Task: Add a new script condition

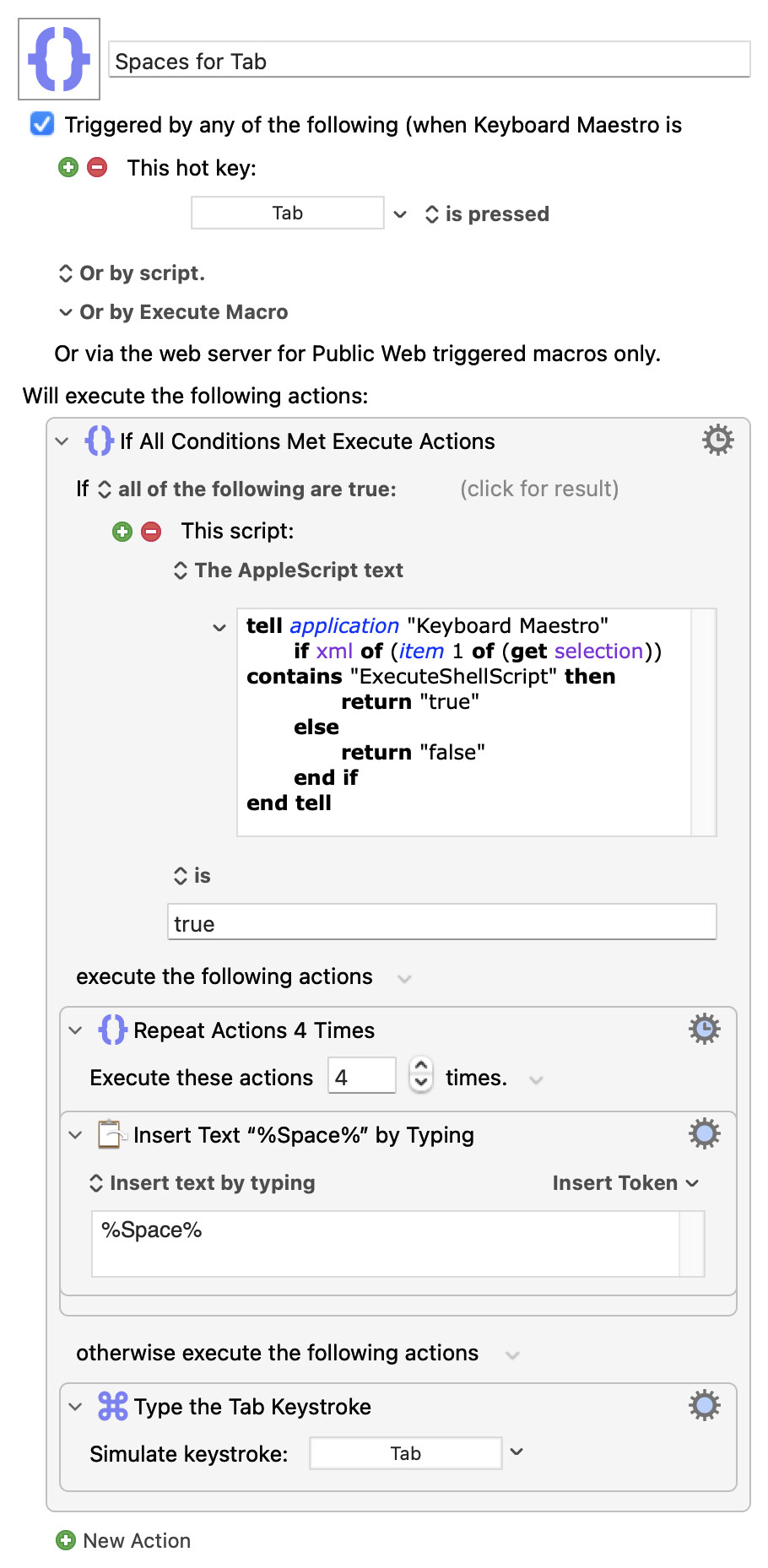Action: tap(122, 531)
